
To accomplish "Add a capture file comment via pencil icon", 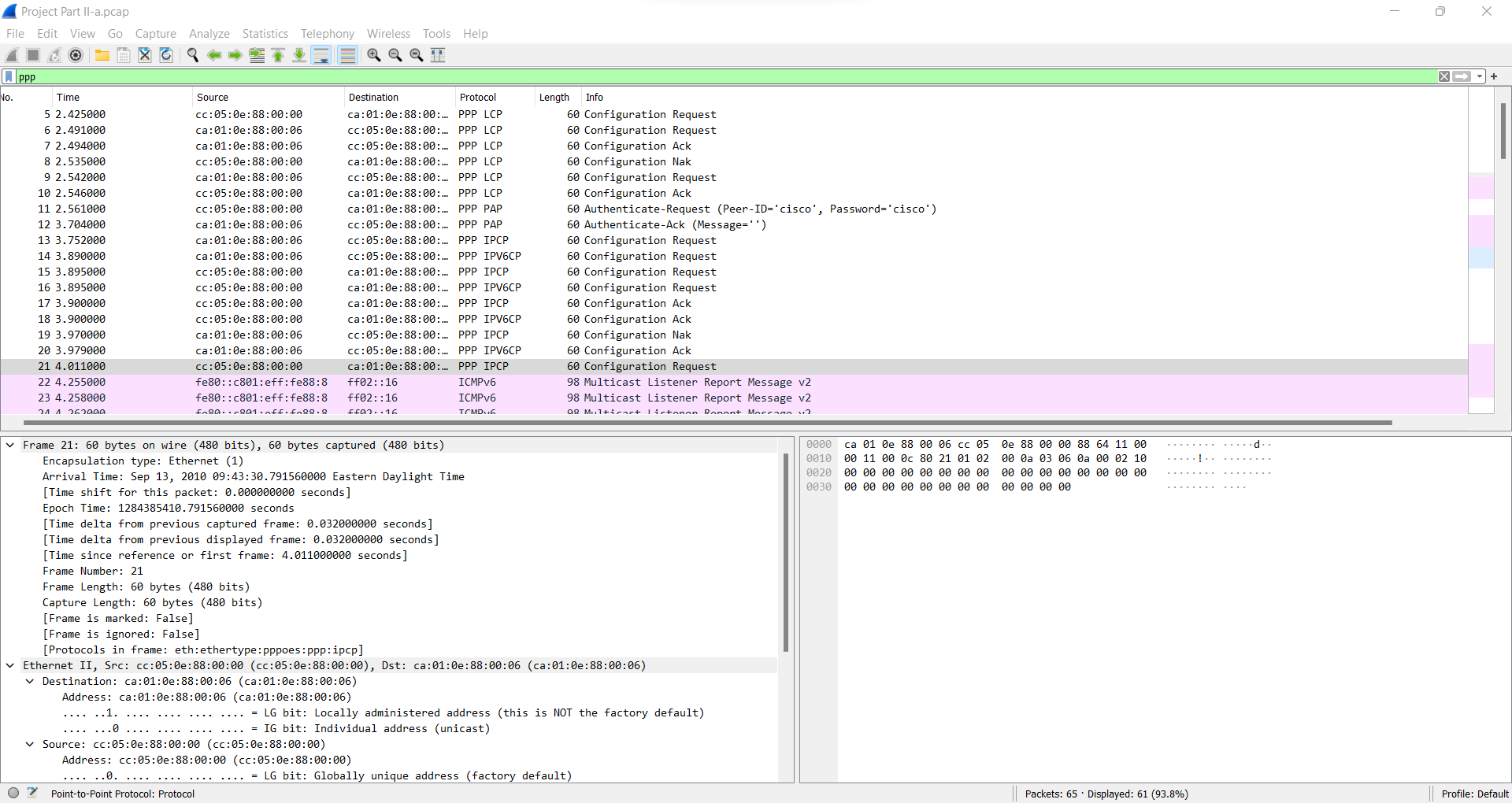I will [x=33, y=793].
